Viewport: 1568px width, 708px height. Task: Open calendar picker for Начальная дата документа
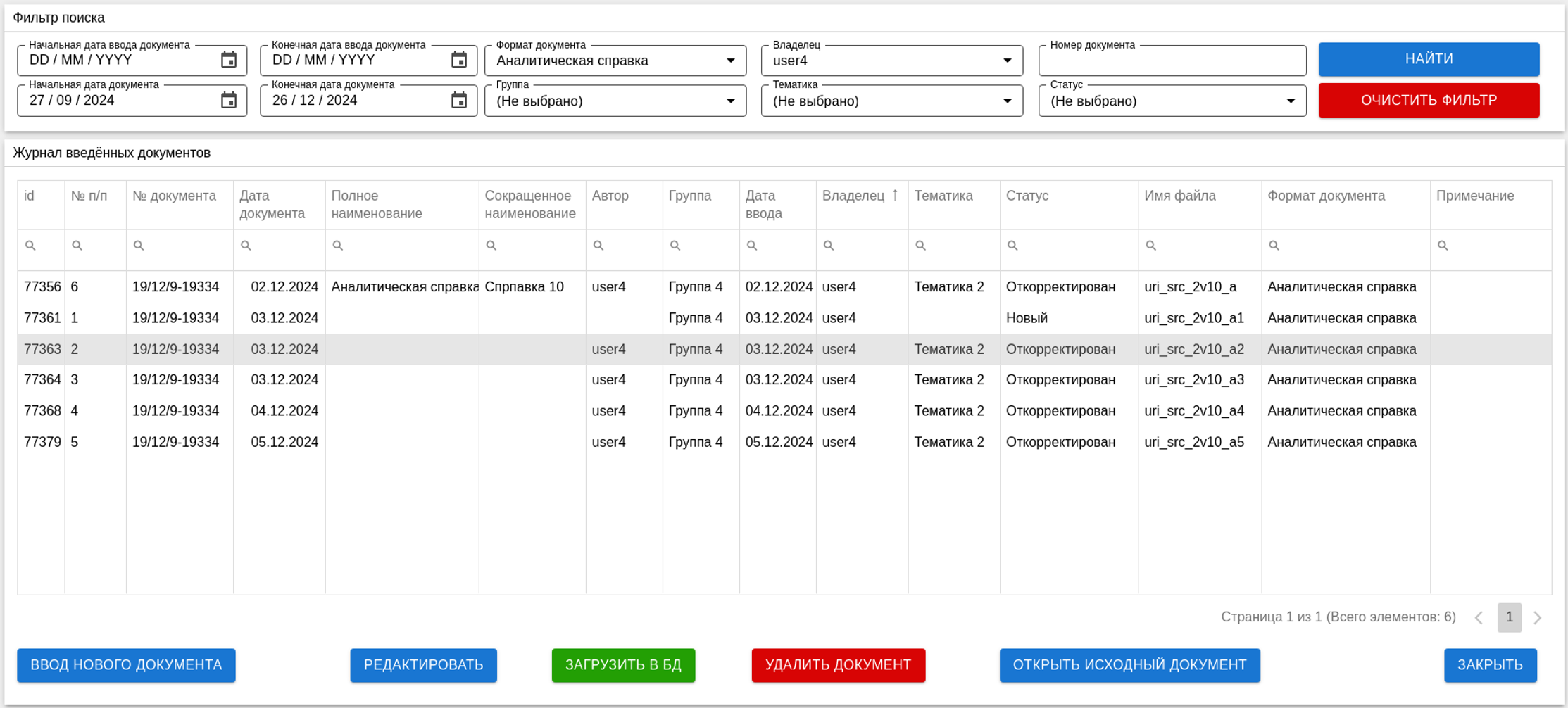pos(229,101)
